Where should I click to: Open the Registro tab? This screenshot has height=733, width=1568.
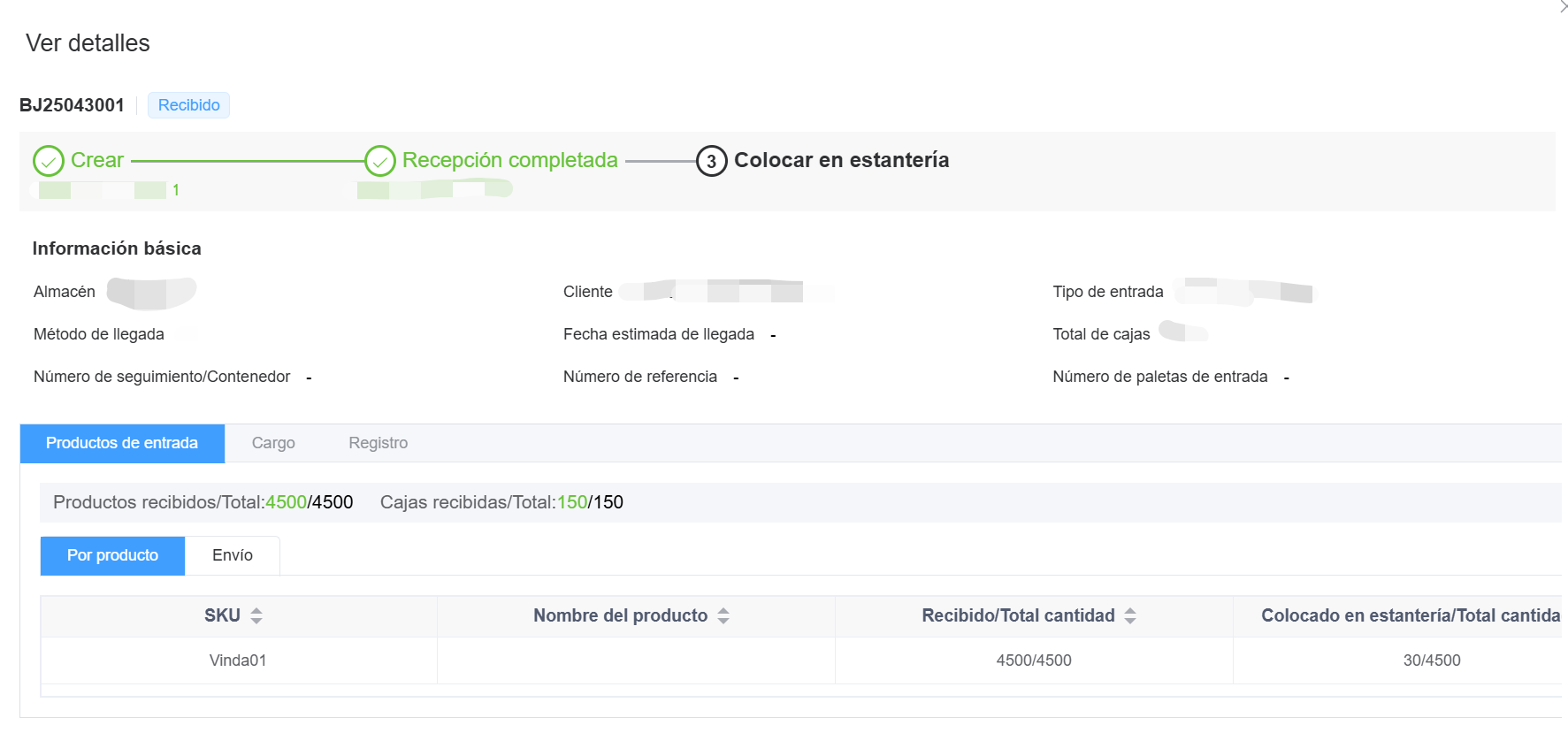[378, 443]
